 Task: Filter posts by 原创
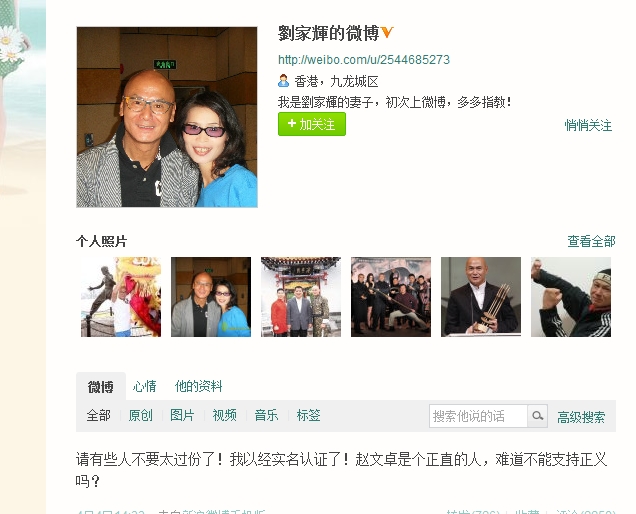coord(140,415)
